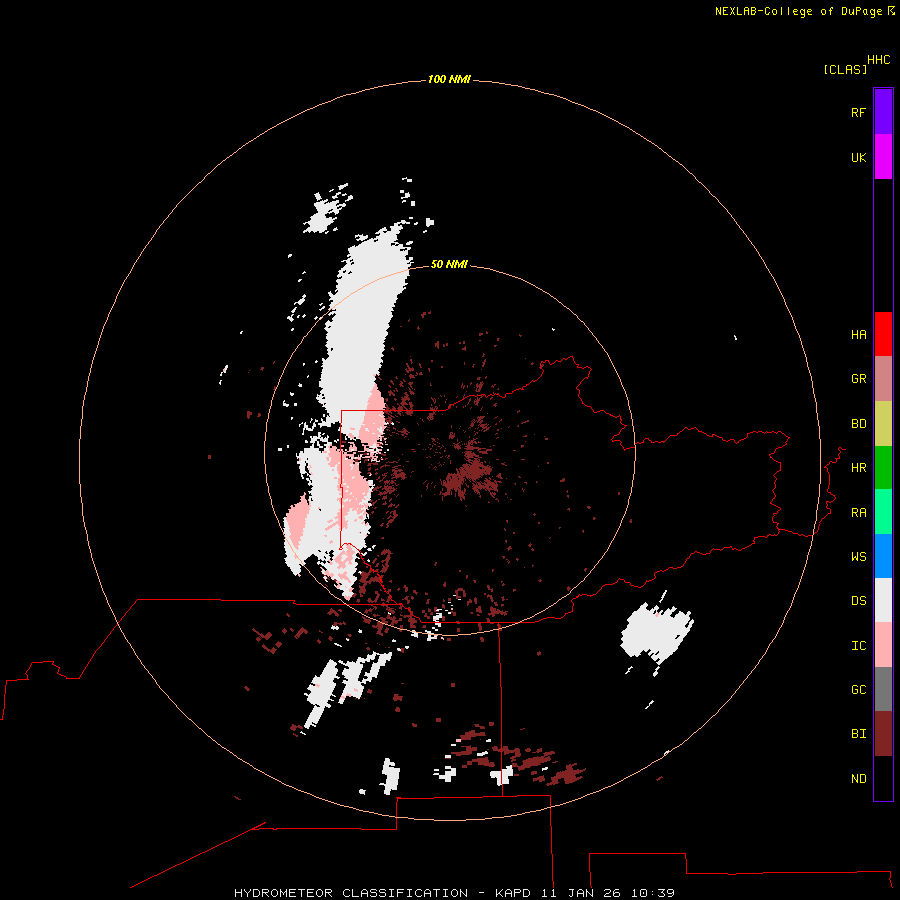Click the UK magenta legend swatch
The height and width of the screenshot is (900, 900).
883,157
